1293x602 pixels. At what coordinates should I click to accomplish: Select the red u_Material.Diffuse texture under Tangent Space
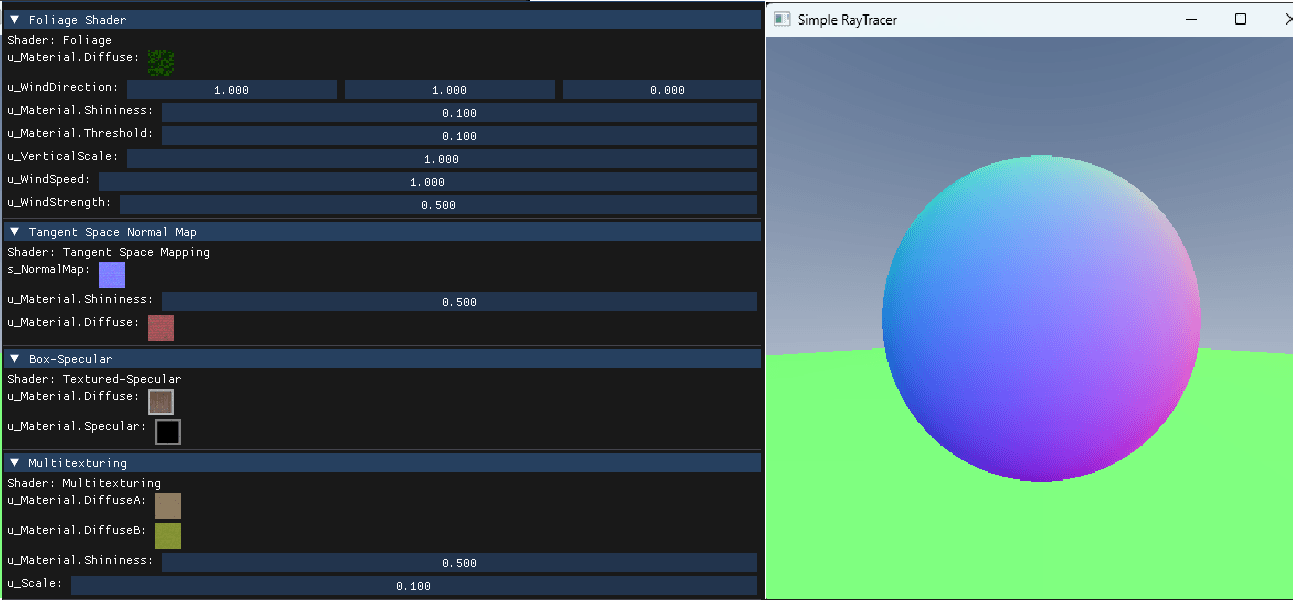(x=161, y=327)
